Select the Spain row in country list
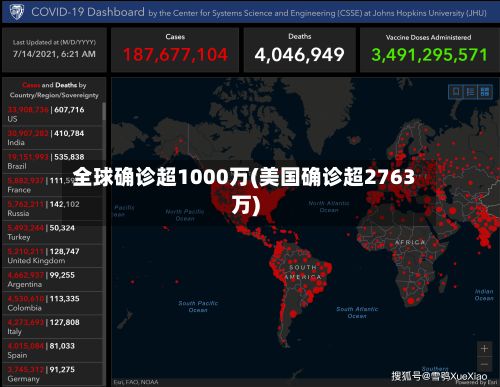The image size is (500, 387). click(52, 351)
